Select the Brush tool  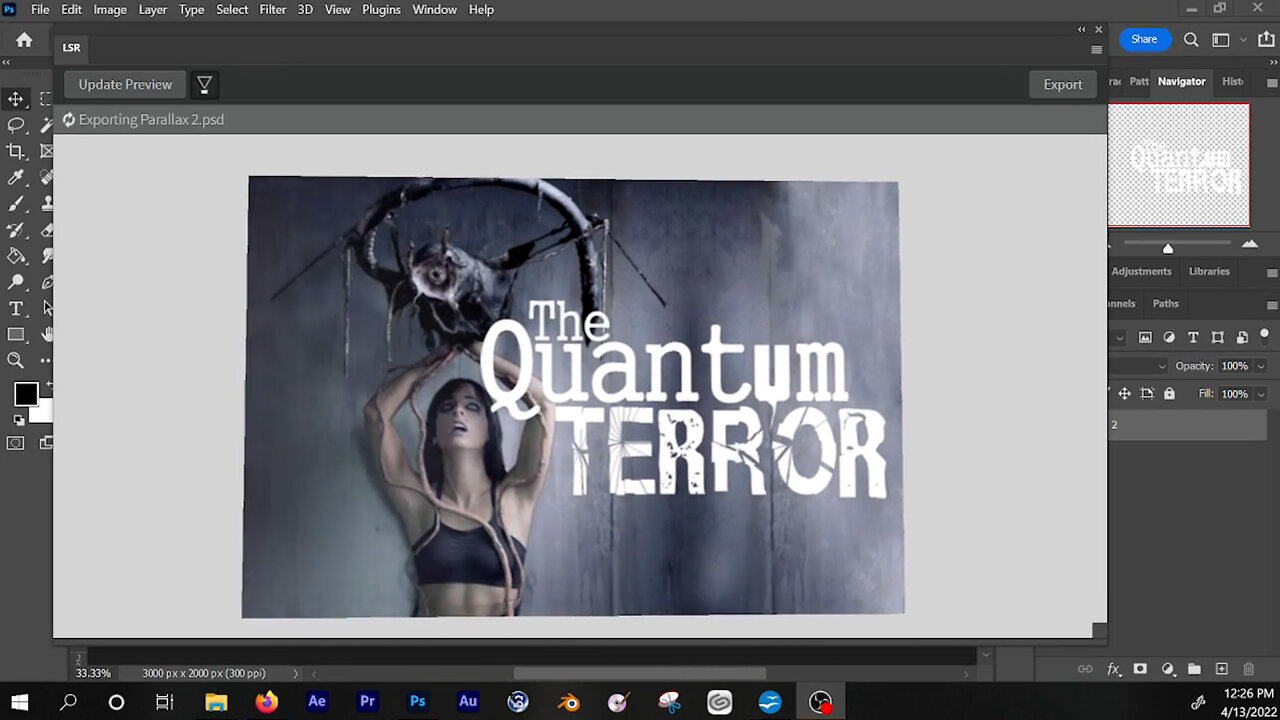16,203
